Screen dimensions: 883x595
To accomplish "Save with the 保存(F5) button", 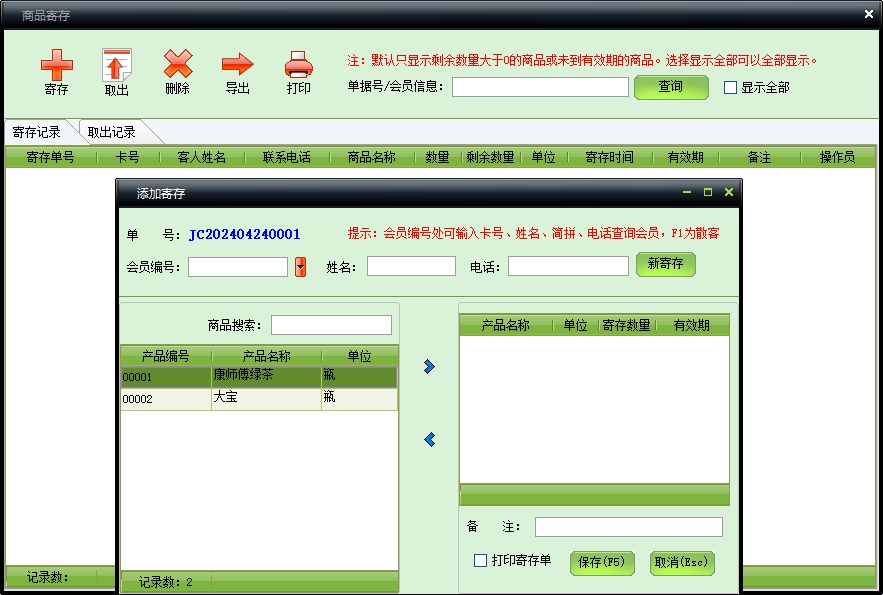I will 602,562.
